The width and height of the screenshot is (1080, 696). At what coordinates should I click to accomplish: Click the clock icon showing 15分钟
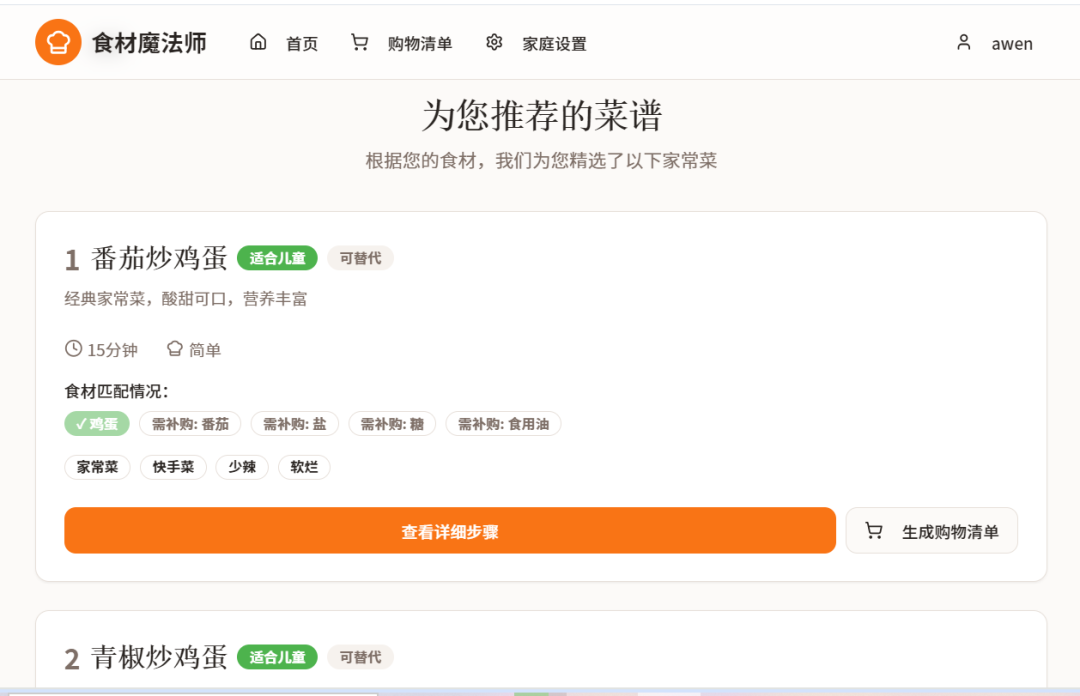(72, 349)
